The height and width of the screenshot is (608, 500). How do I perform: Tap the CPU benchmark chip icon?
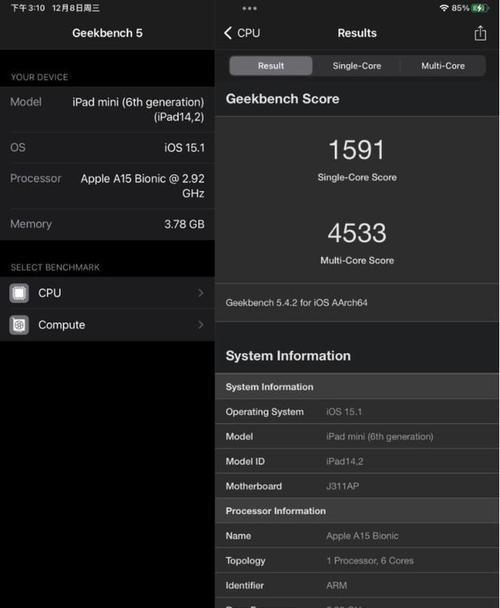pyautogui.click(x=19, y=293)
